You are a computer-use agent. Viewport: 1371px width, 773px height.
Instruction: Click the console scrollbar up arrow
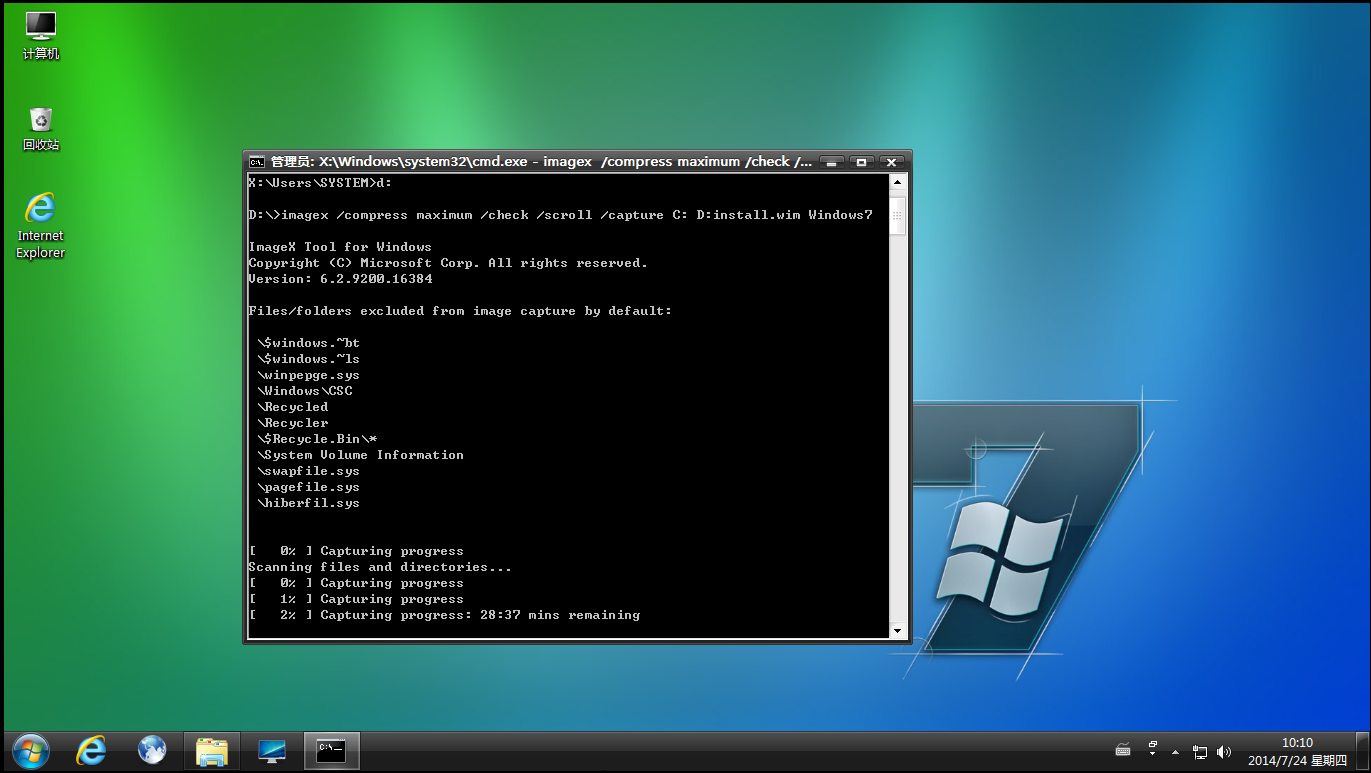(x=897, y=183)
